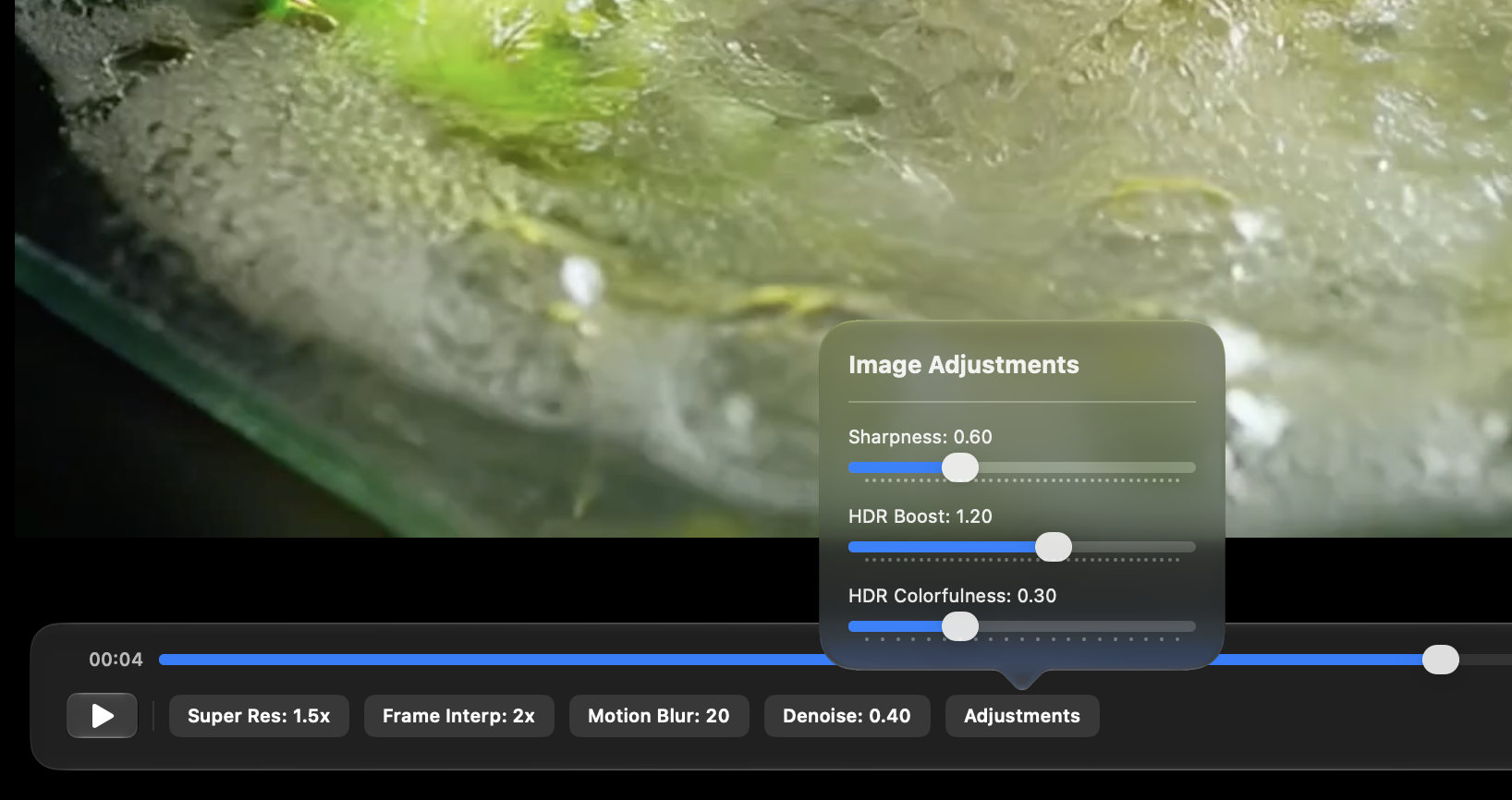Viewport: 1512px width, 800px height.
Task: Click the HDR Colorfulness slider handle
Action: click(x=960, y=626)
